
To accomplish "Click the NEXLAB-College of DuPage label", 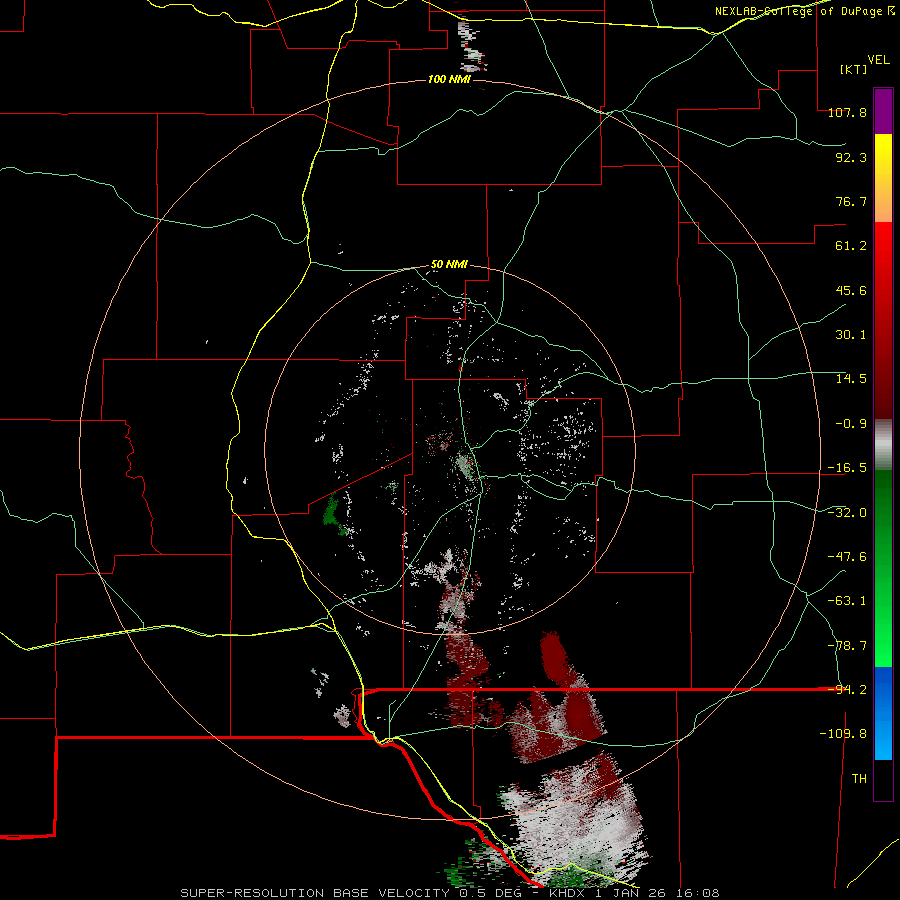I will (804, 11).
